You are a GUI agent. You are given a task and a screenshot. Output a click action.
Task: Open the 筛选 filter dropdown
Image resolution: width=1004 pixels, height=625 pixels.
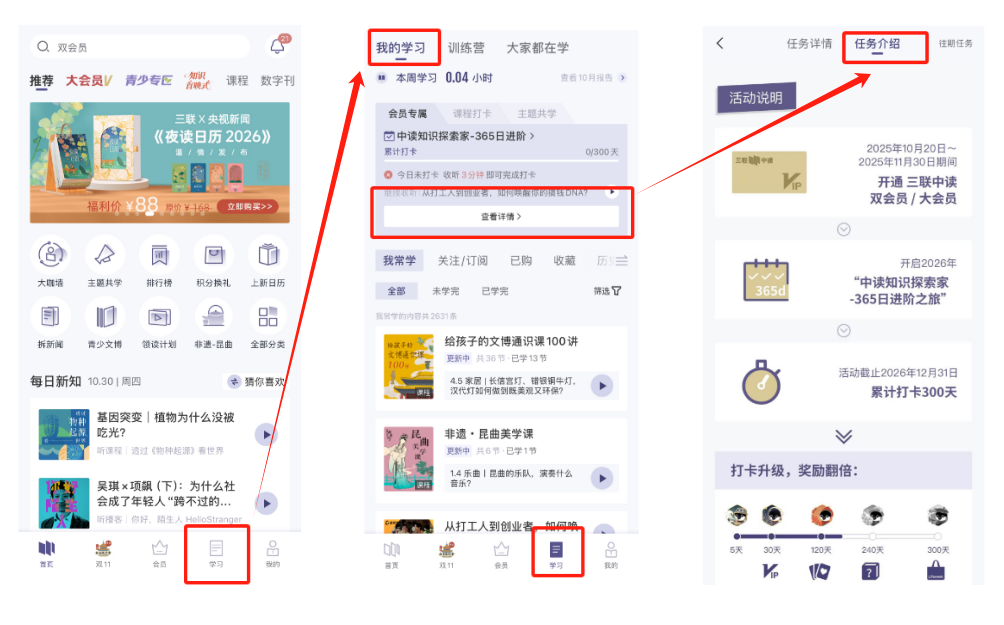(x=607, y=291)
